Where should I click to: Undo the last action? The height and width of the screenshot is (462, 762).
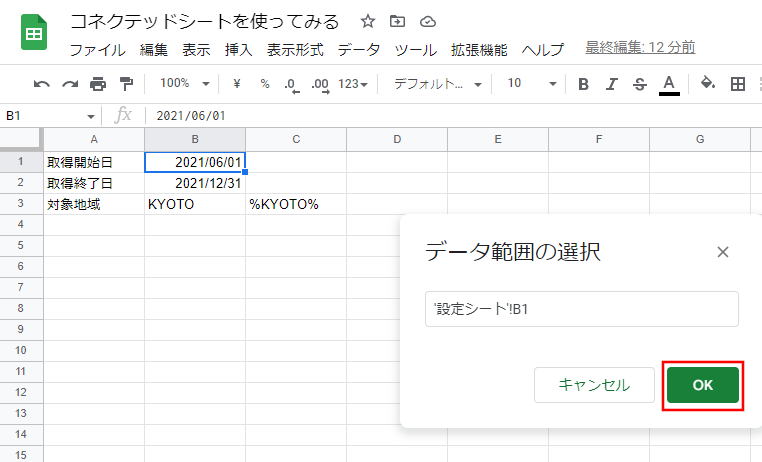[x=42, y=84]
